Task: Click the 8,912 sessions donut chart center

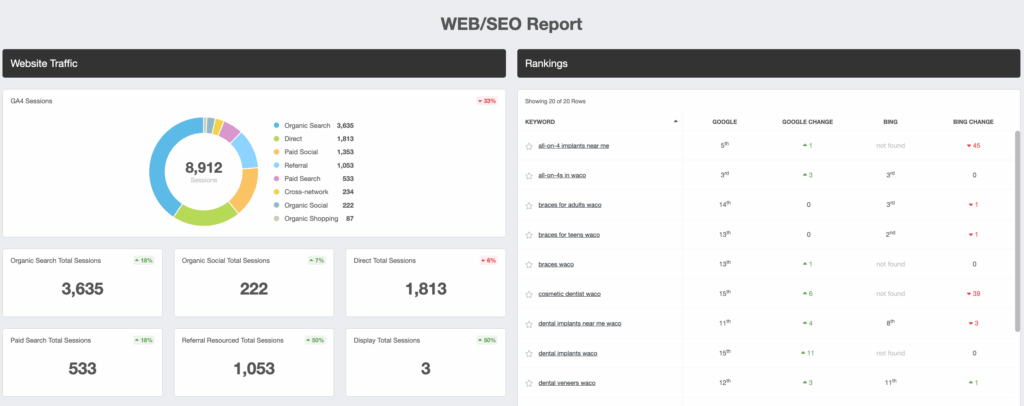Action: click(x=204, y=170)
